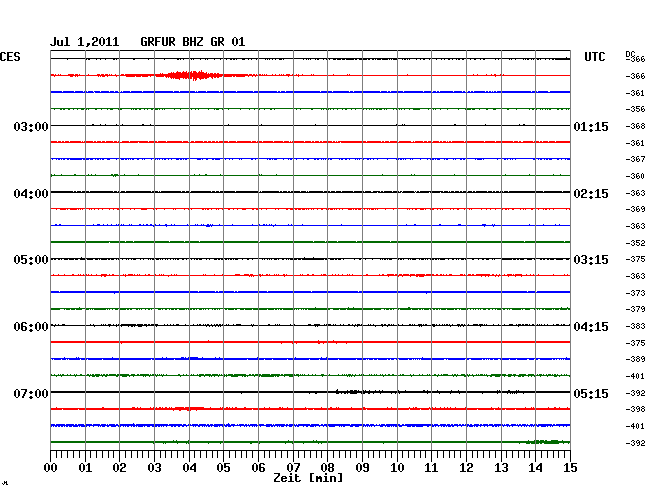The height and width of the screenshot is (494, 650).
Task: Click the "09" minute axis label
Action: pyautogui.click(x=362, y=467)
